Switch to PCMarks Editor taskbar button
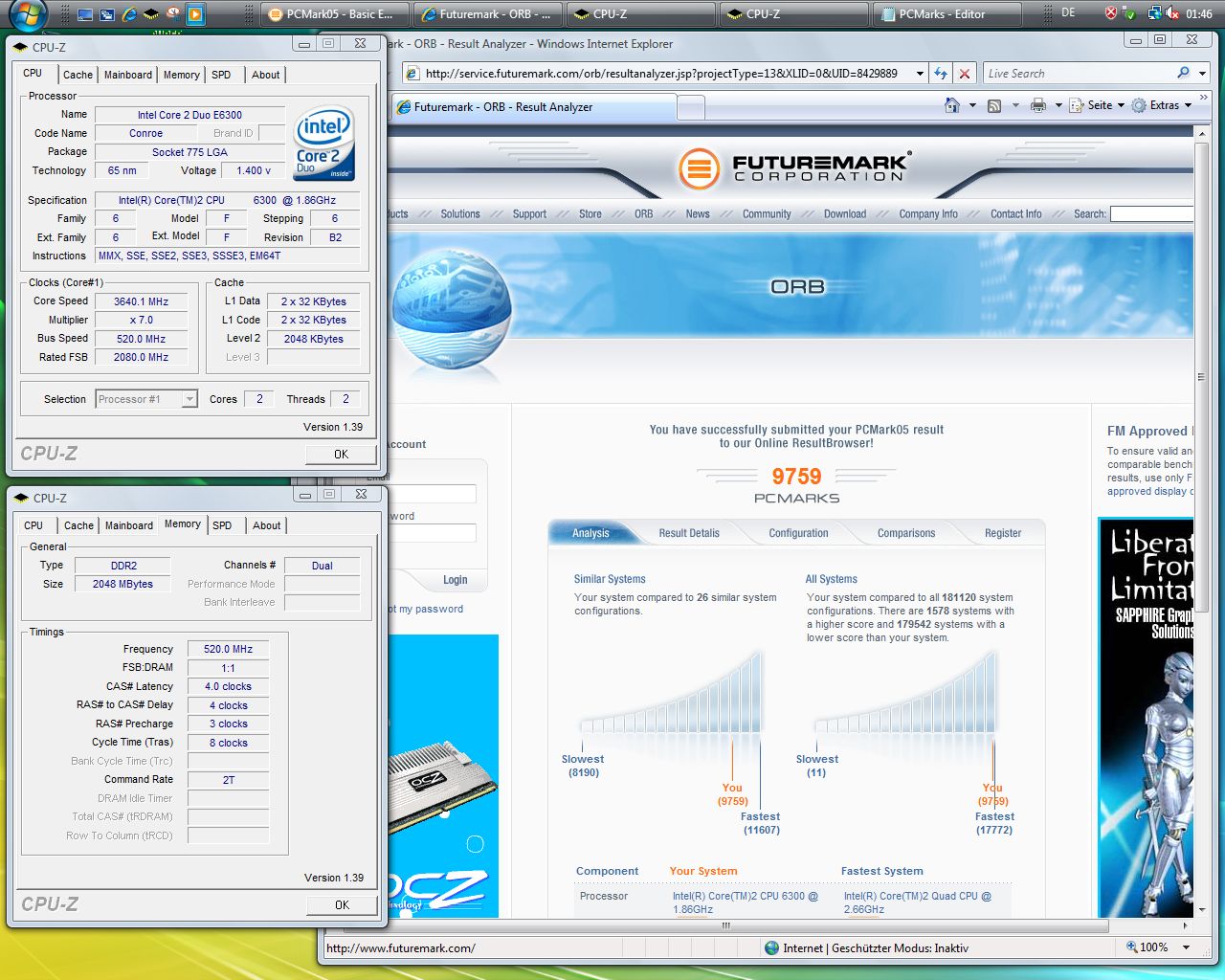Screen dimensions: 1225x980 [946, 14]
